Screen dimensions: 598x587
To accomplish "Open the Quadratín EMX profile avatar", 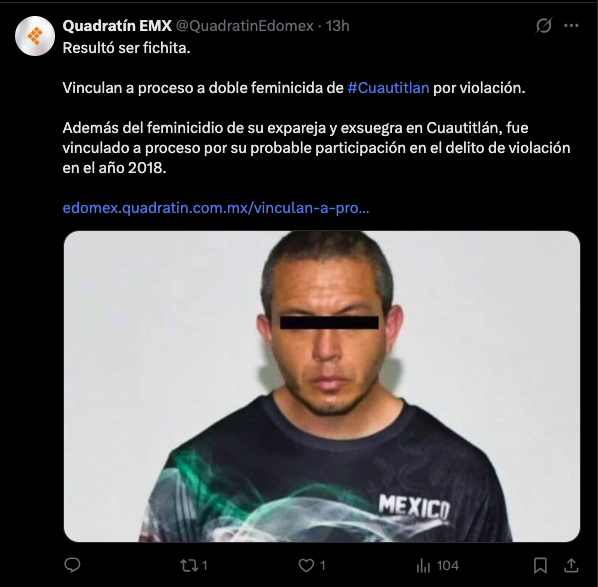I will [x=35, y=36].
